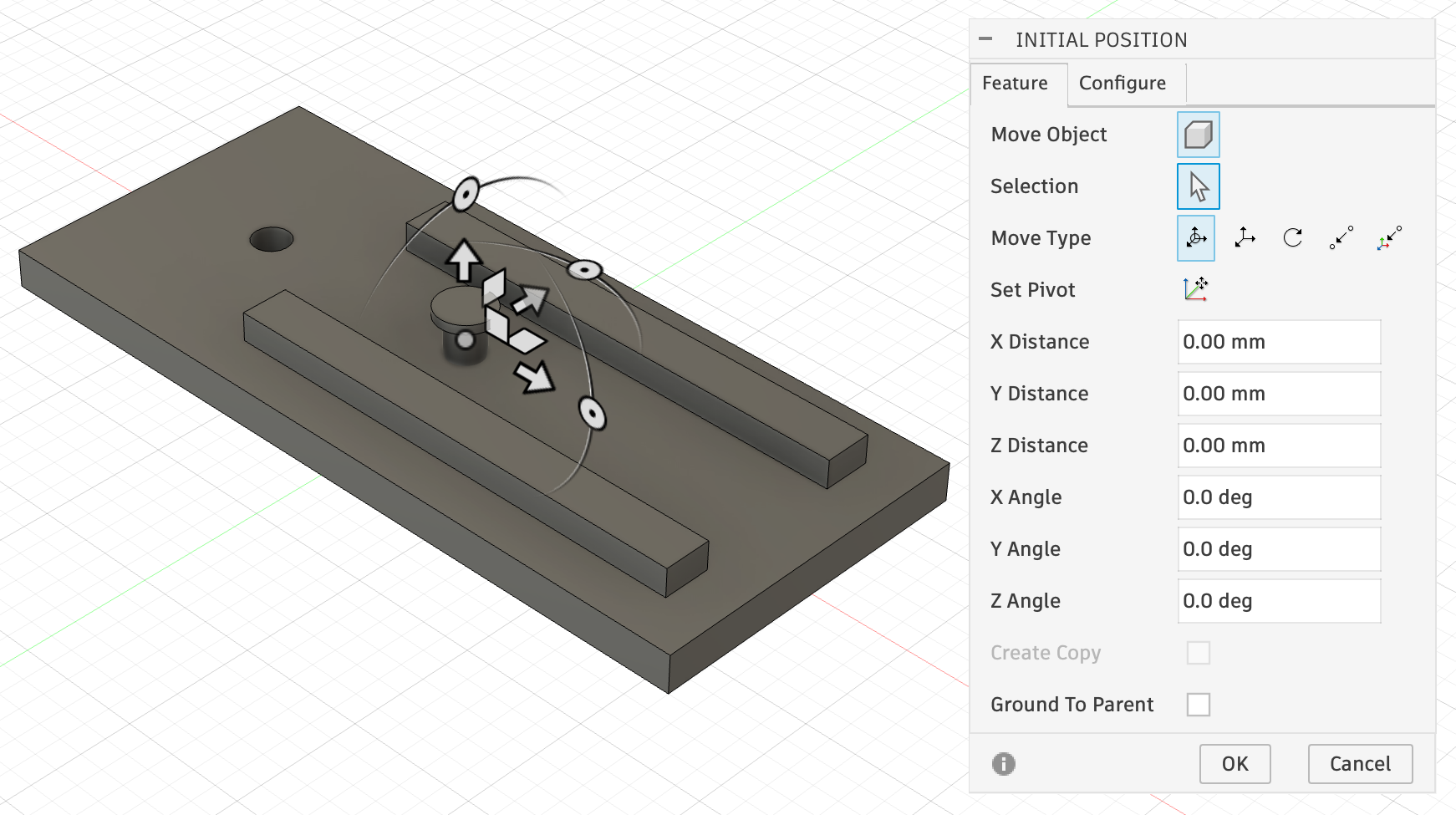Click the Z Angle input field
This screenshot has width=1456, height=815.
[x=1279, y=601]
